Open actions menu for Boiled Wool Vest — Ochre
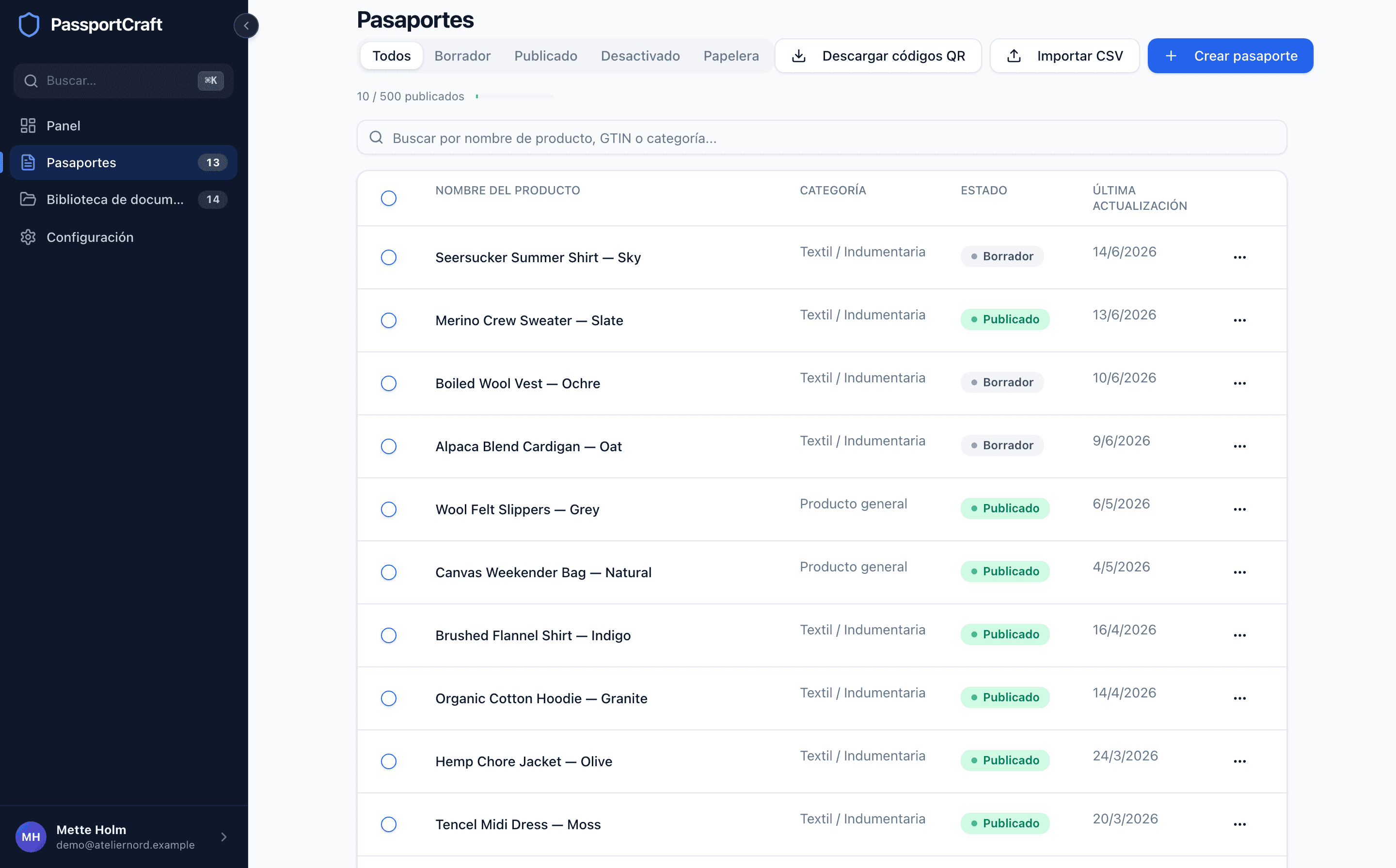Screen dimensions: 1396x868 click(1240, 383)
